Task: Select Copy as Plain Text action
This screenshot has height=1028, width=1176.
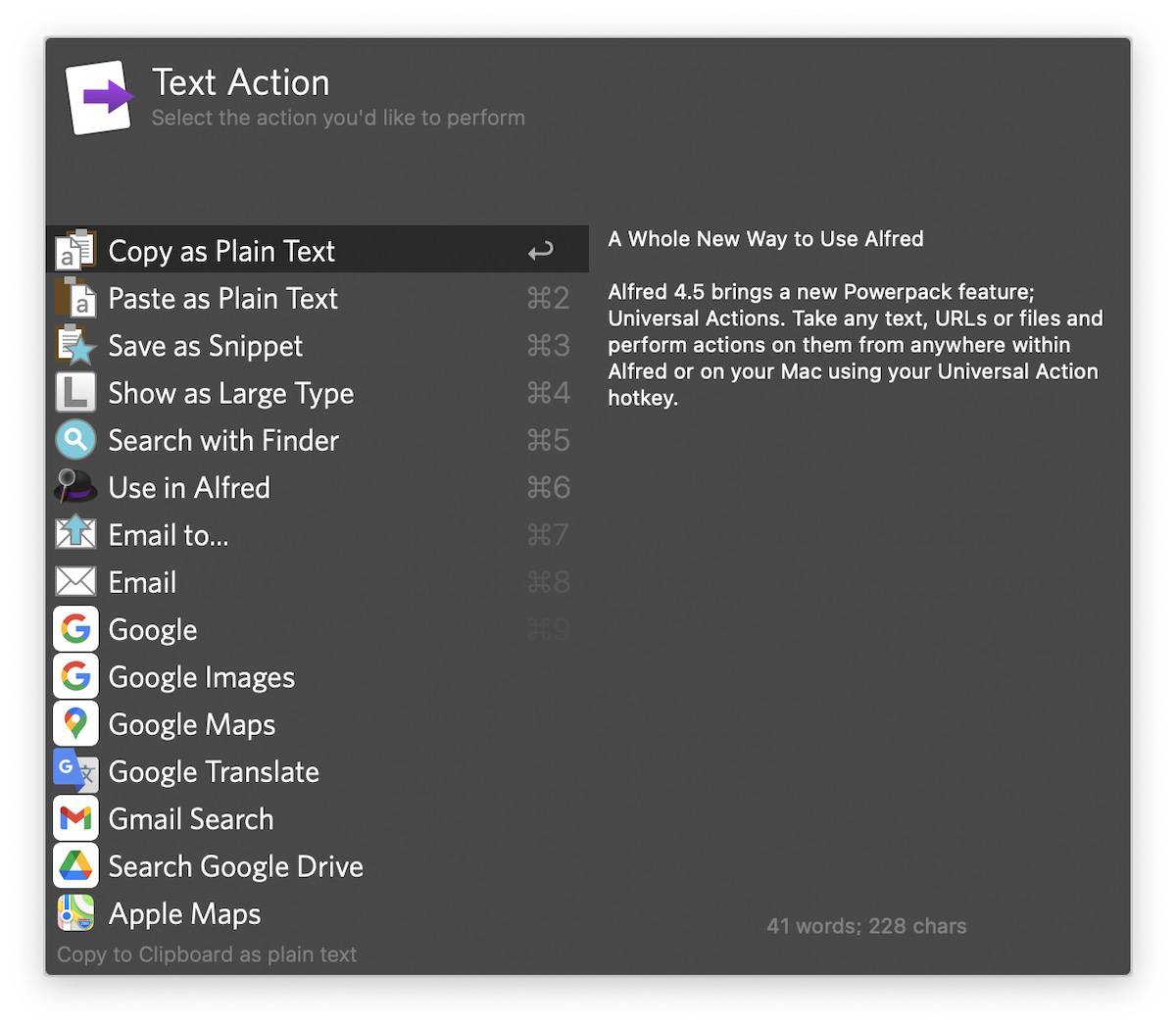Action: coord(318,249)
